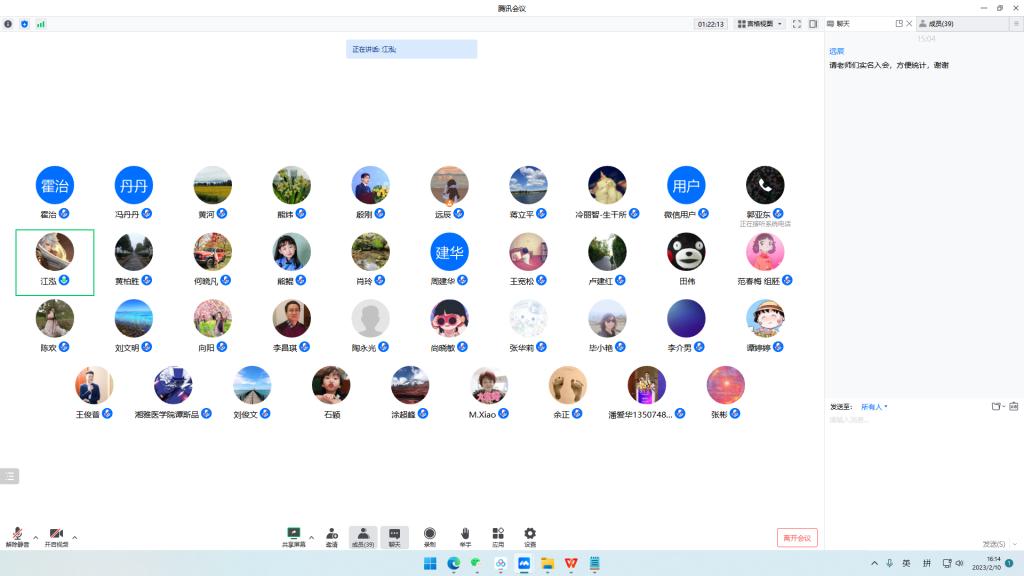1024x576 pixels.
Task: Open the Invite (邀请) icon
Action: [331, 536]
